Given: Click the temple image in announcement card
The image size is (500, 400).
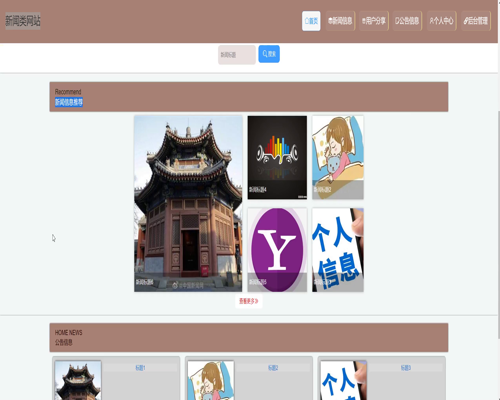Looking at the screenshot, I should pos(78,380).
